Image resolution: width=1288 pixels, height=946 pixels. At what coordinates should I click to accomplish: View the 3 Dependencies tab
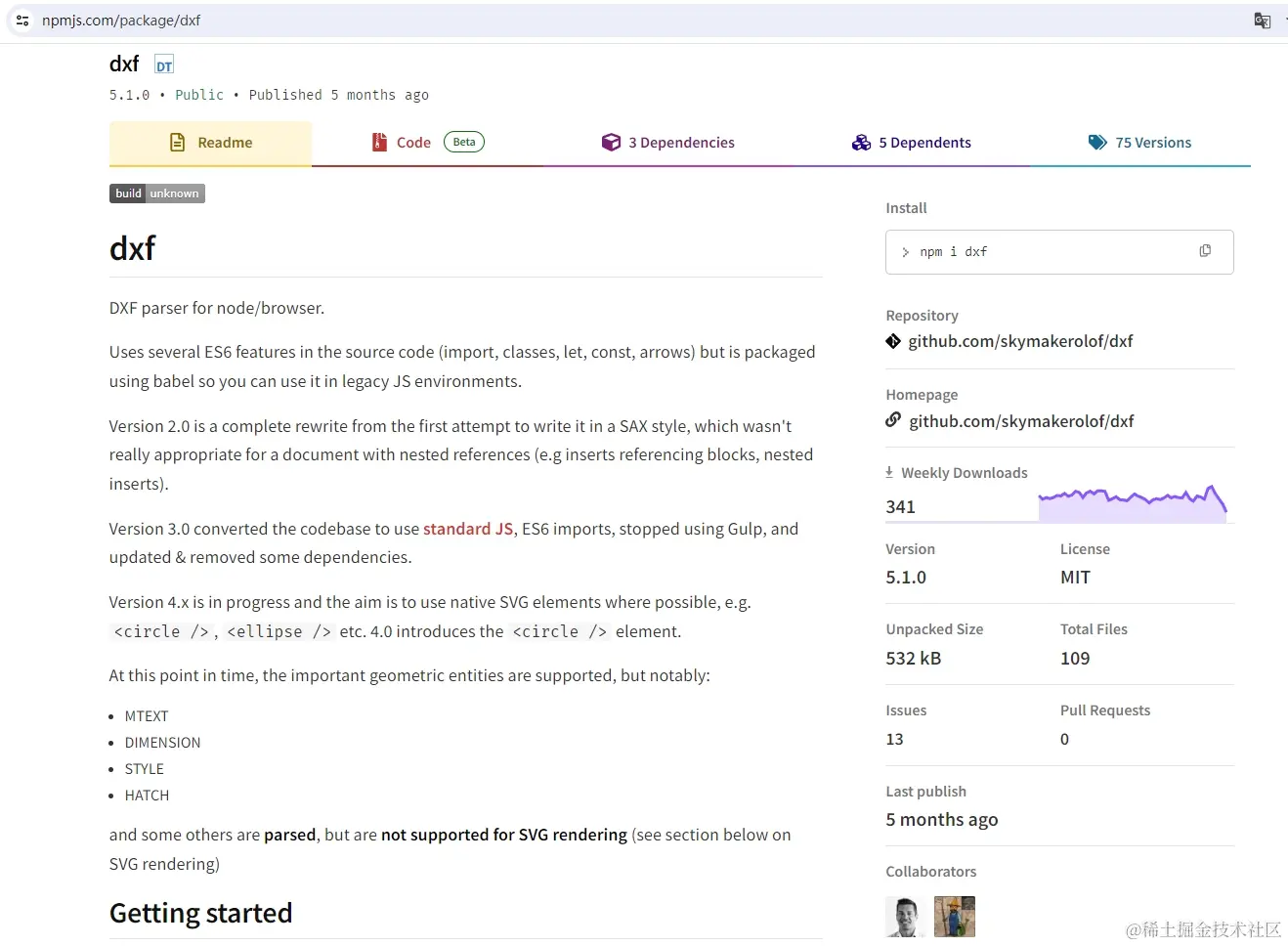point(668,143)
